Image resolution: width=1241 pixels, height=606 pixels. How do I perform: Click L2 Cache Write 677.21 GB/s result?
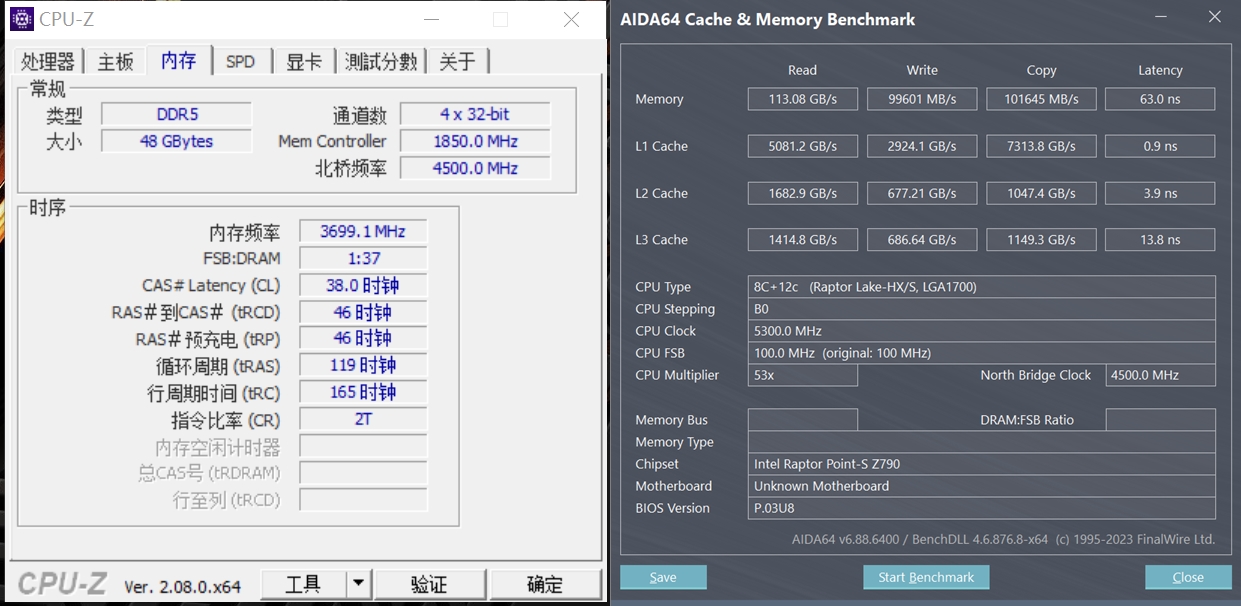[x=922, y=193]
